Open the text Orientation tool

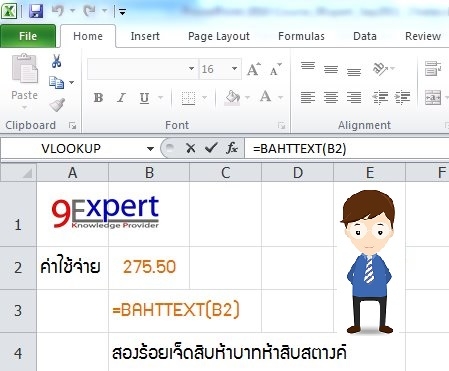(x=380, y=69)
